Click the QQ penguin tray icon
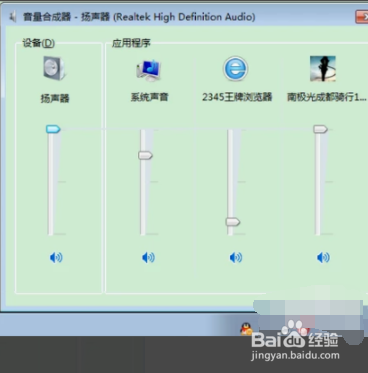This screenshot has height=373, width=368. click(x=246, y=329)
